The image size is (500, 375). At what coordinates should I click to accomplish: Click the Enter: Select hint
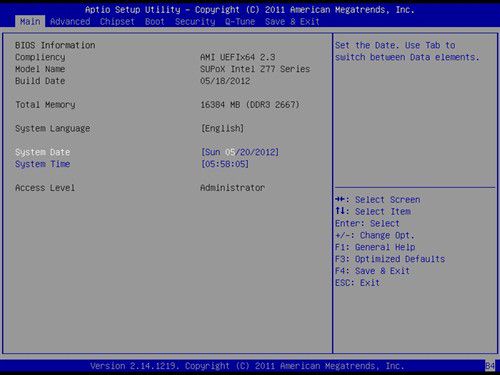pyautogui.click(x=367, y=223)
